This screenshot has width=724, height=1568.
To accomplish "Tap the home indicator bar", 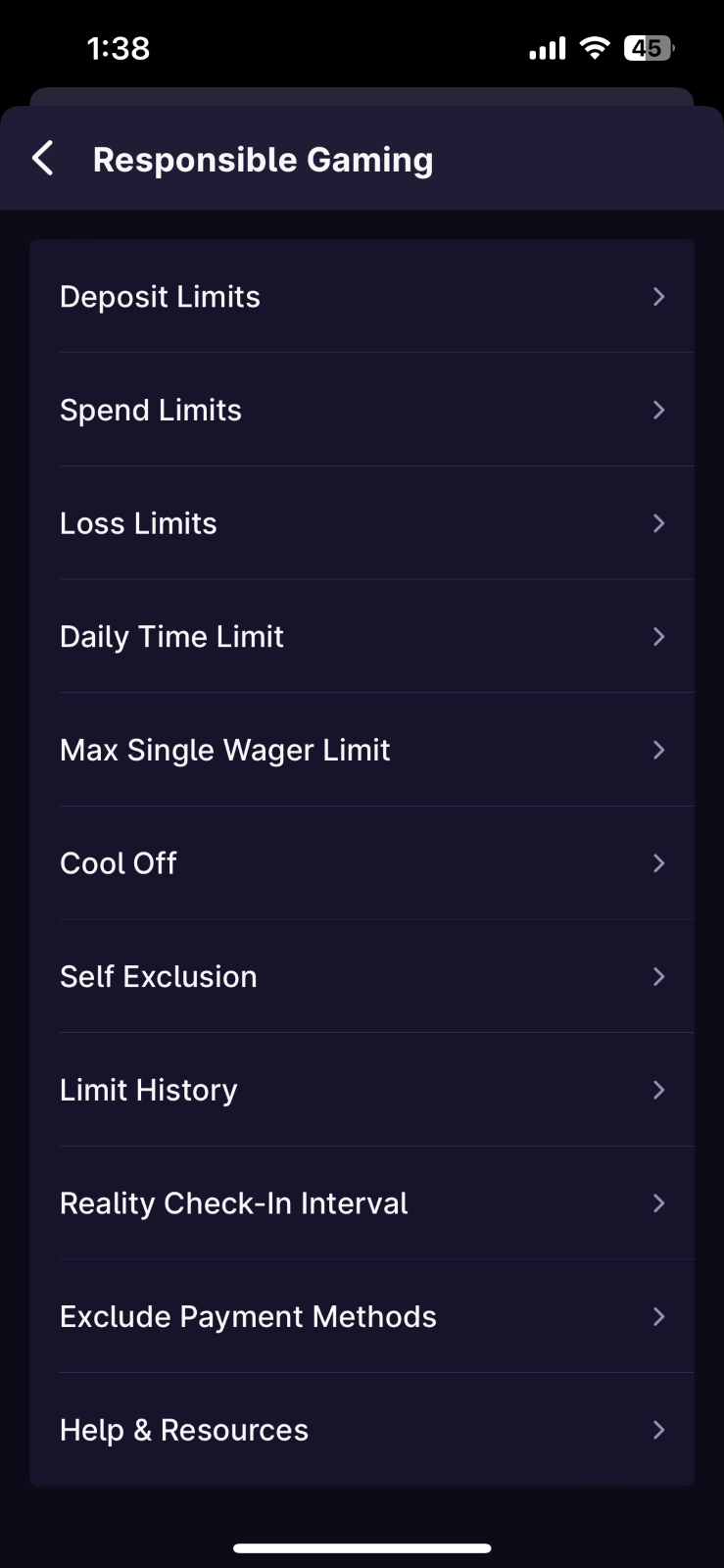I will [x=362, y=1548].
